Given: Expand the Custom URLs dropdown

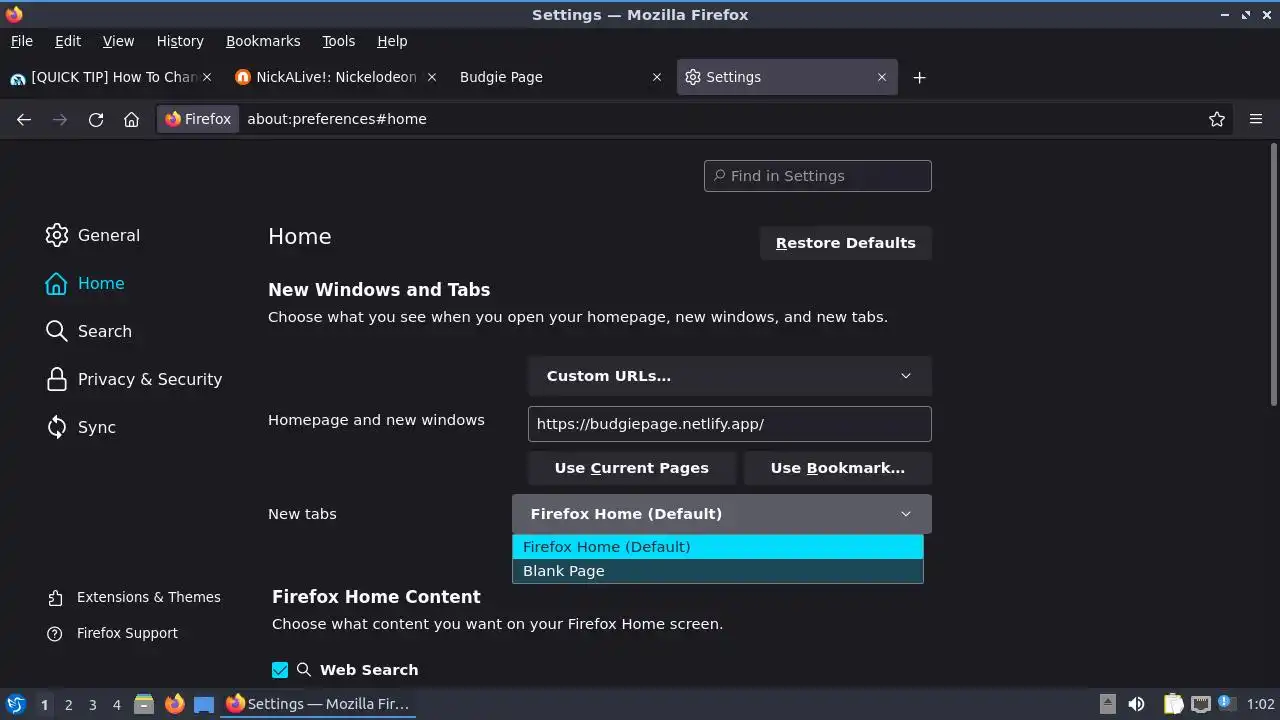Looking at the screenshot, I should (x=730, y=376).
